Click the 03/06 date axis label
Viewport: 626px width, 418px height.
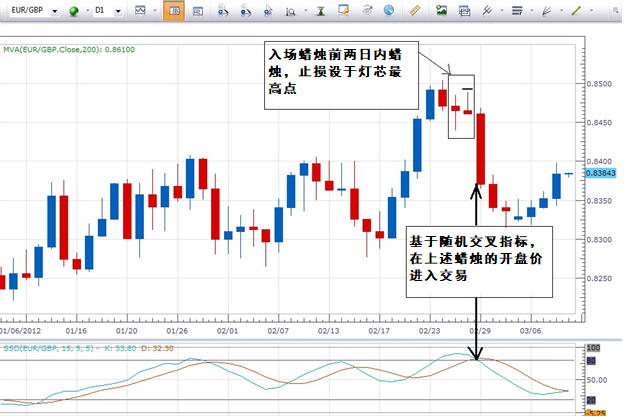(531, 331)
